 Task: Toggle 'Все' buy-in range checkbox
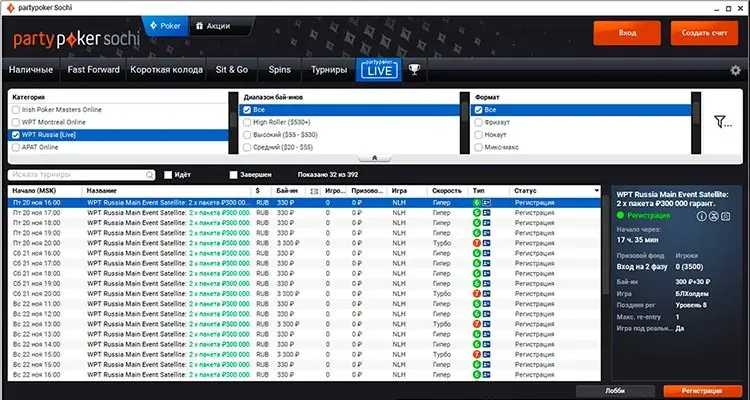pyautogui.click(x=247, y=110)
